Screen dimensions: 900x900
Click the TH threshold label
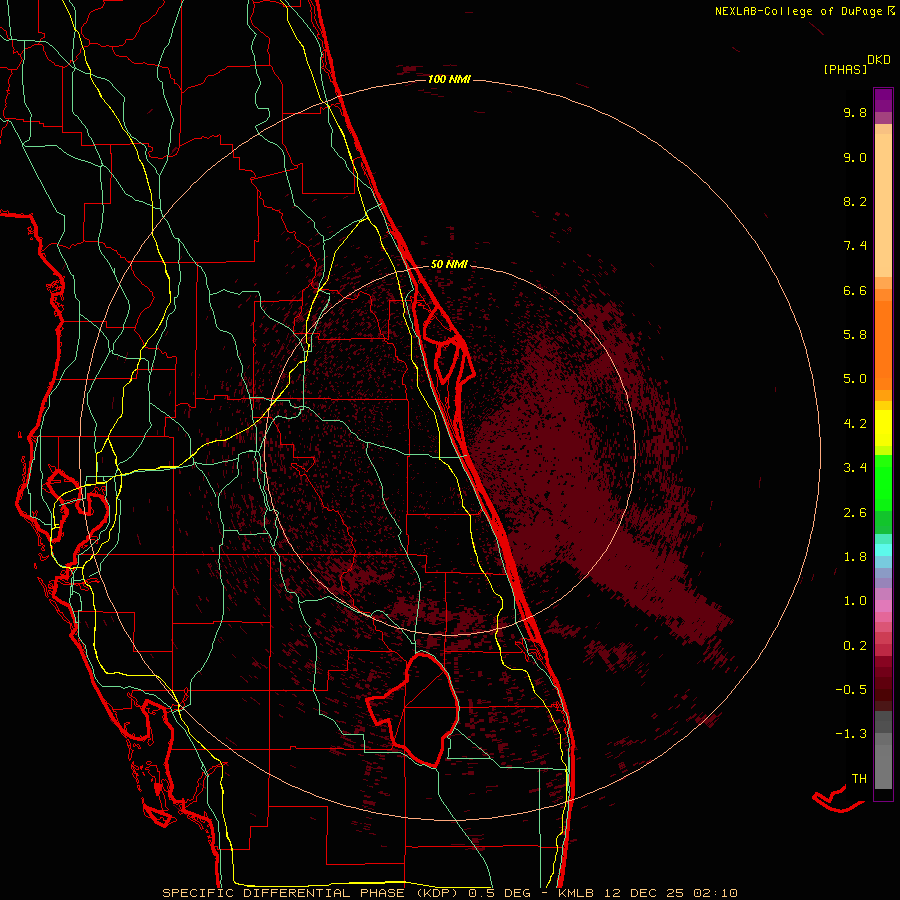click(x=859, y=779)
